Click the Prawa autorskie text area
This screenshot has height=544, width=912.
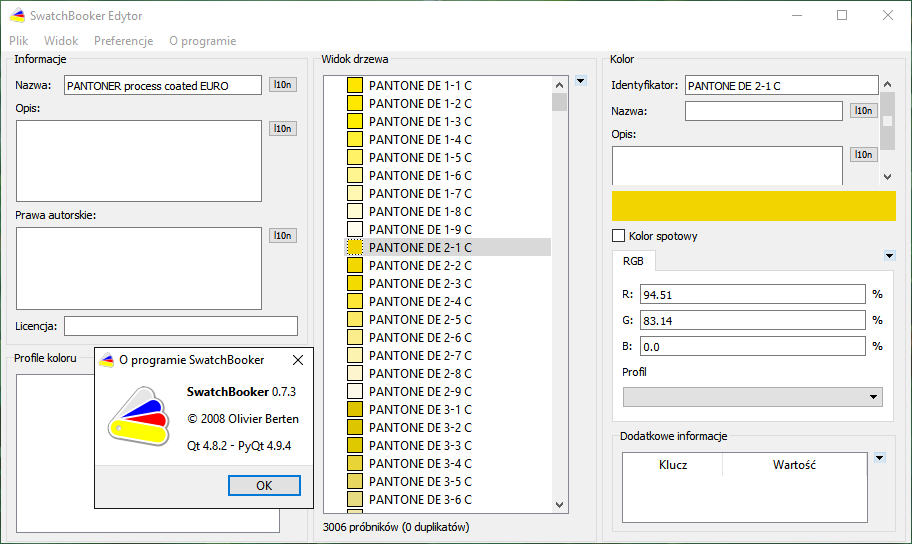click(139, 268)
